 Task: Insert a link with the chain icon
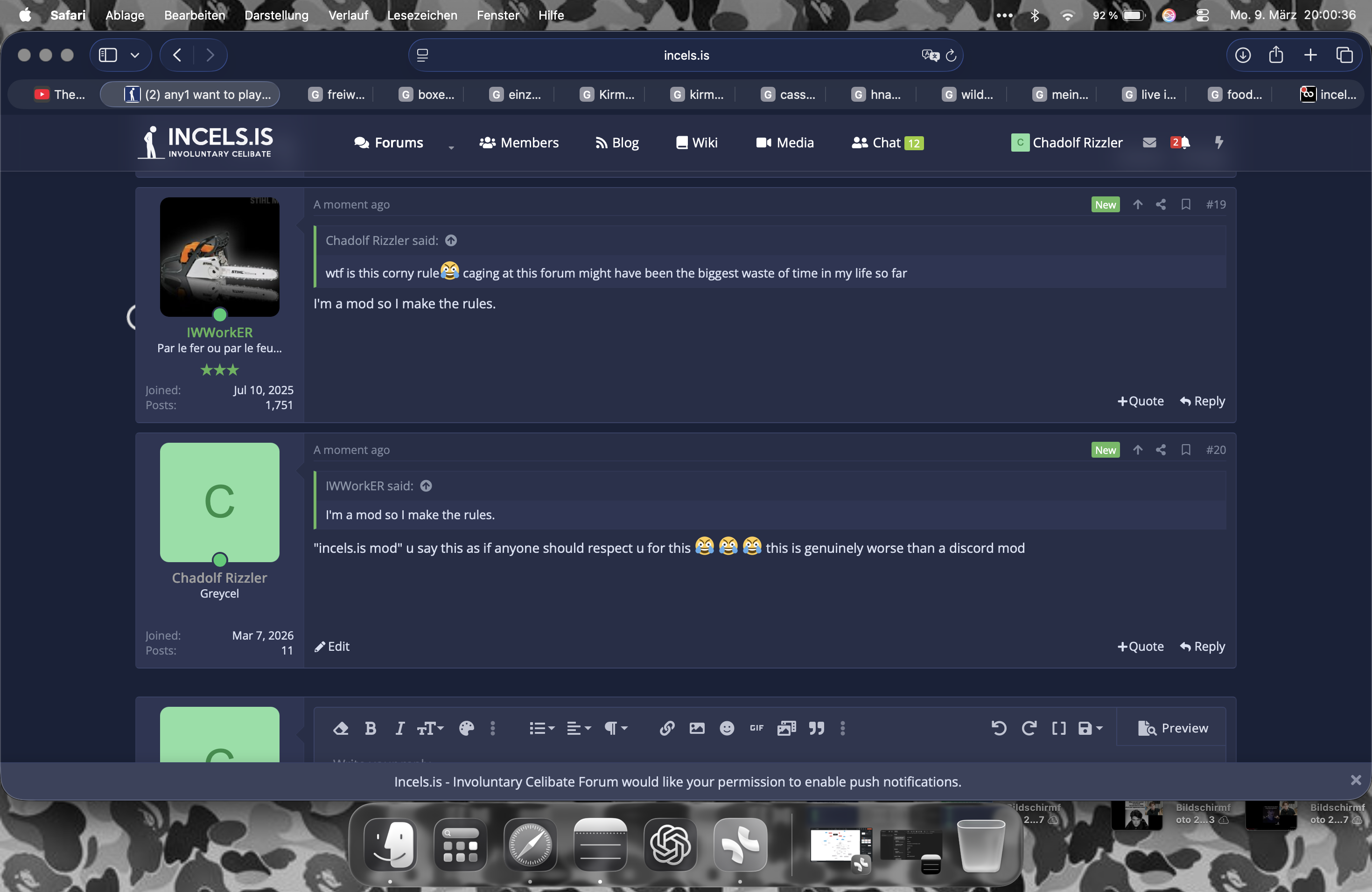(x=667, y=728)
